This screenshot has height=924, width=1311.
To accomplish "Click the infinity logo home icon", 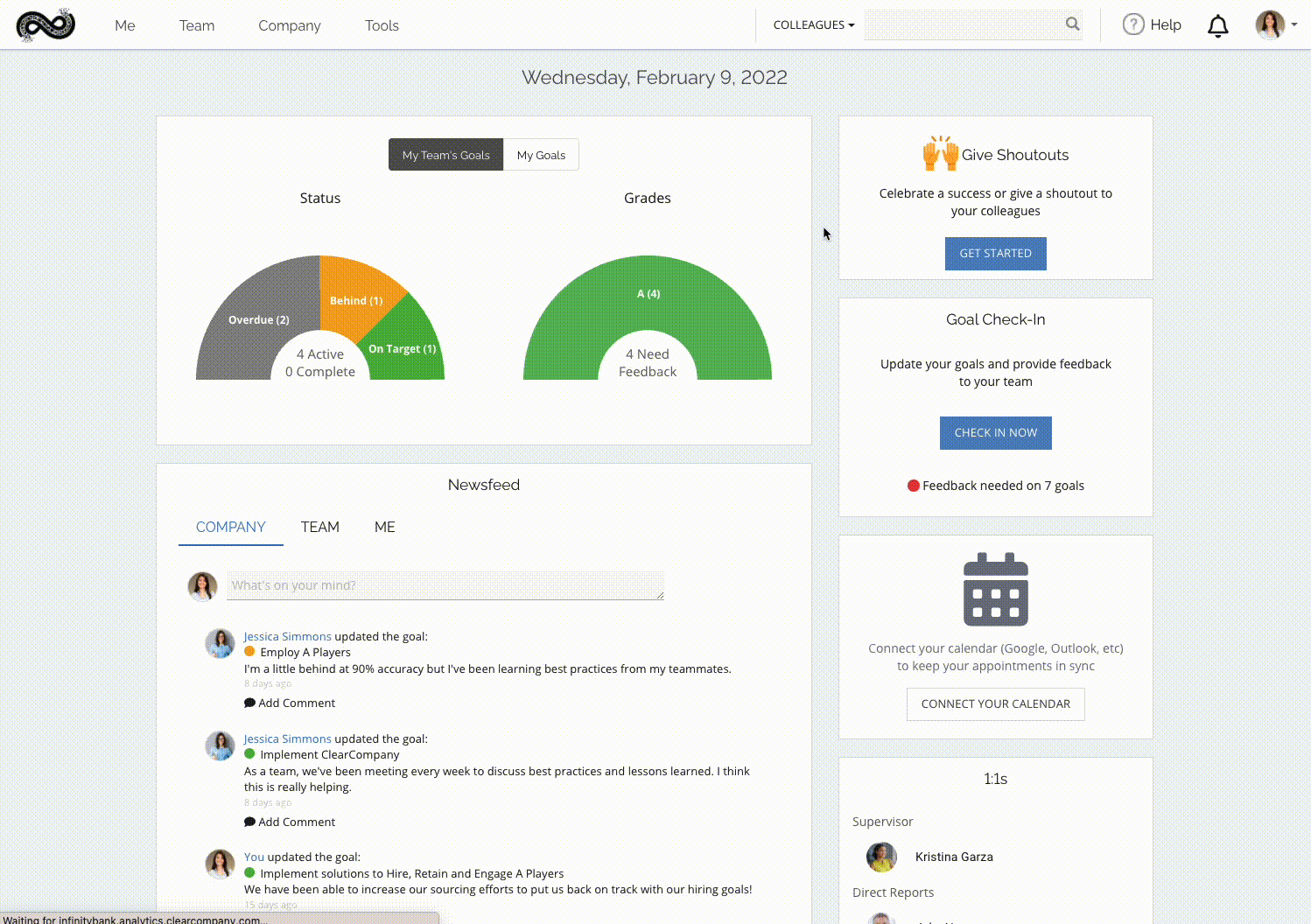I will [x=46, y=25].
